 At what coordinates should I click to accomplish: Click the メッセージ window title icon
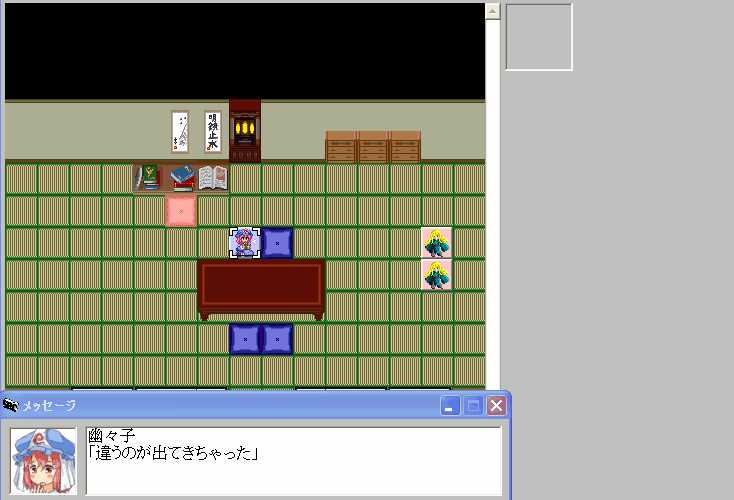(10, 405)
